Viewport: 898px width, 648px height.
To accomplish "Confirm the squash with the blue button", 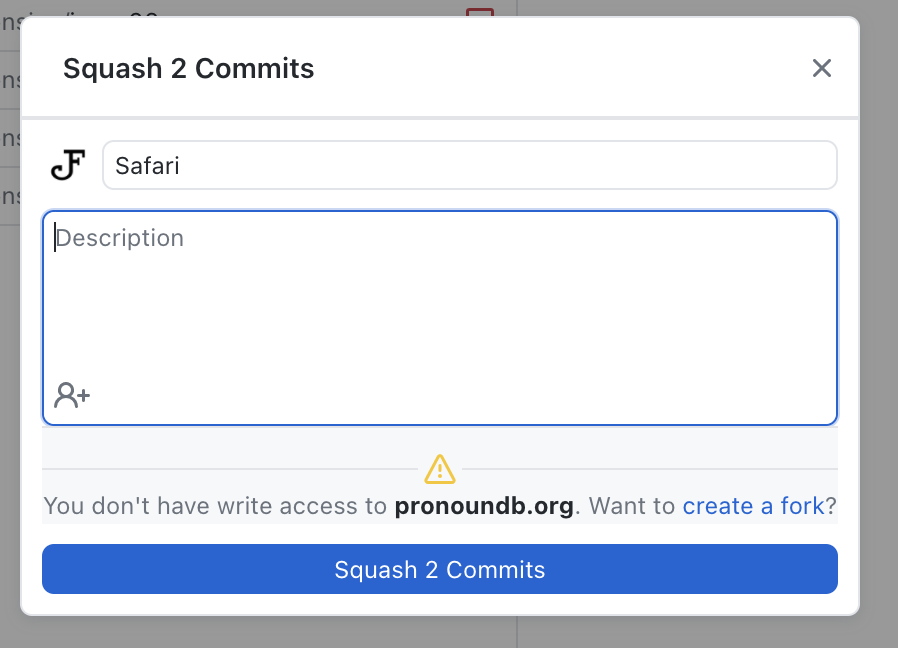I will (440, 569).
